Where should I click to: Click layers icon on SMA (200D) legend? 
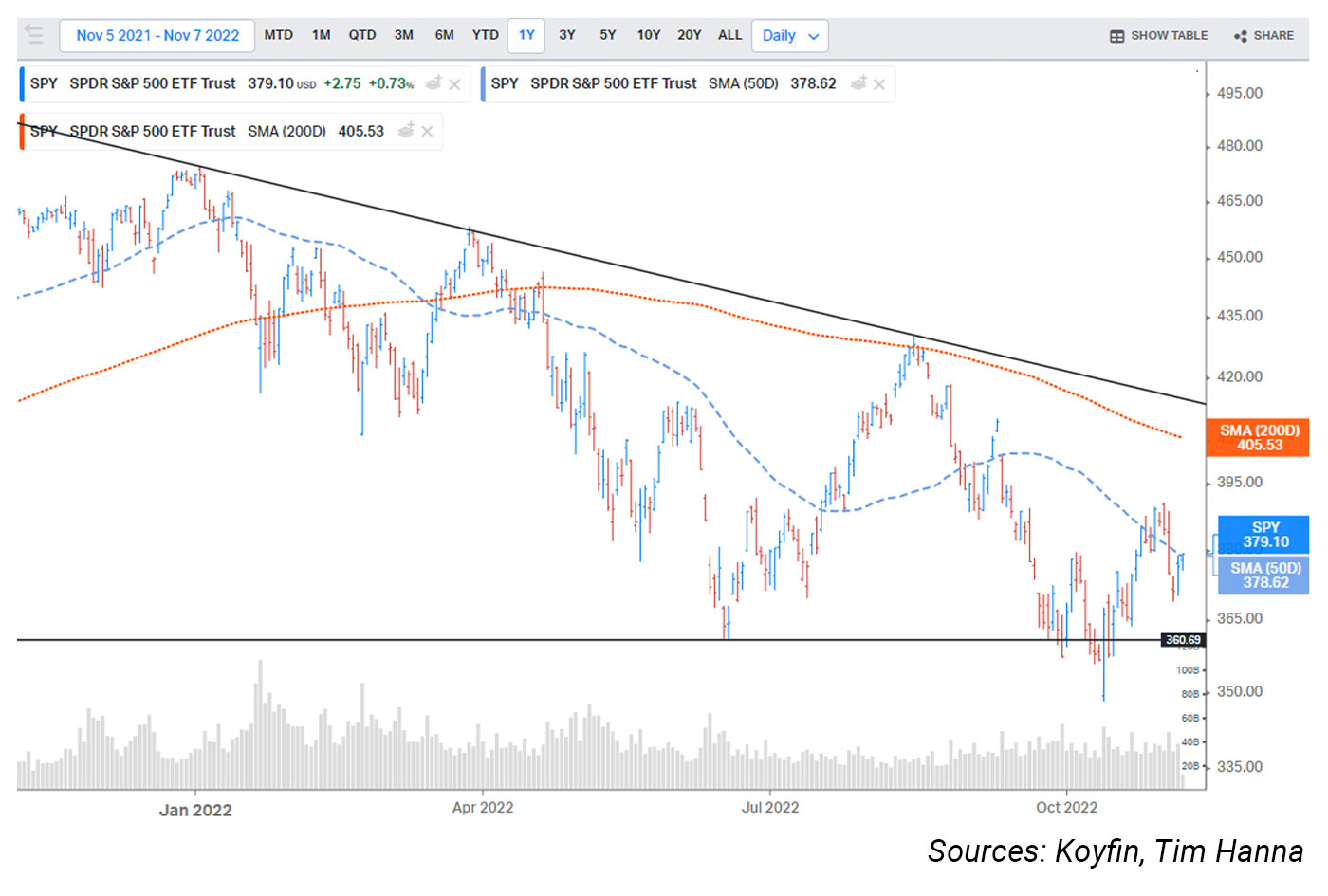tap(406, 131)
